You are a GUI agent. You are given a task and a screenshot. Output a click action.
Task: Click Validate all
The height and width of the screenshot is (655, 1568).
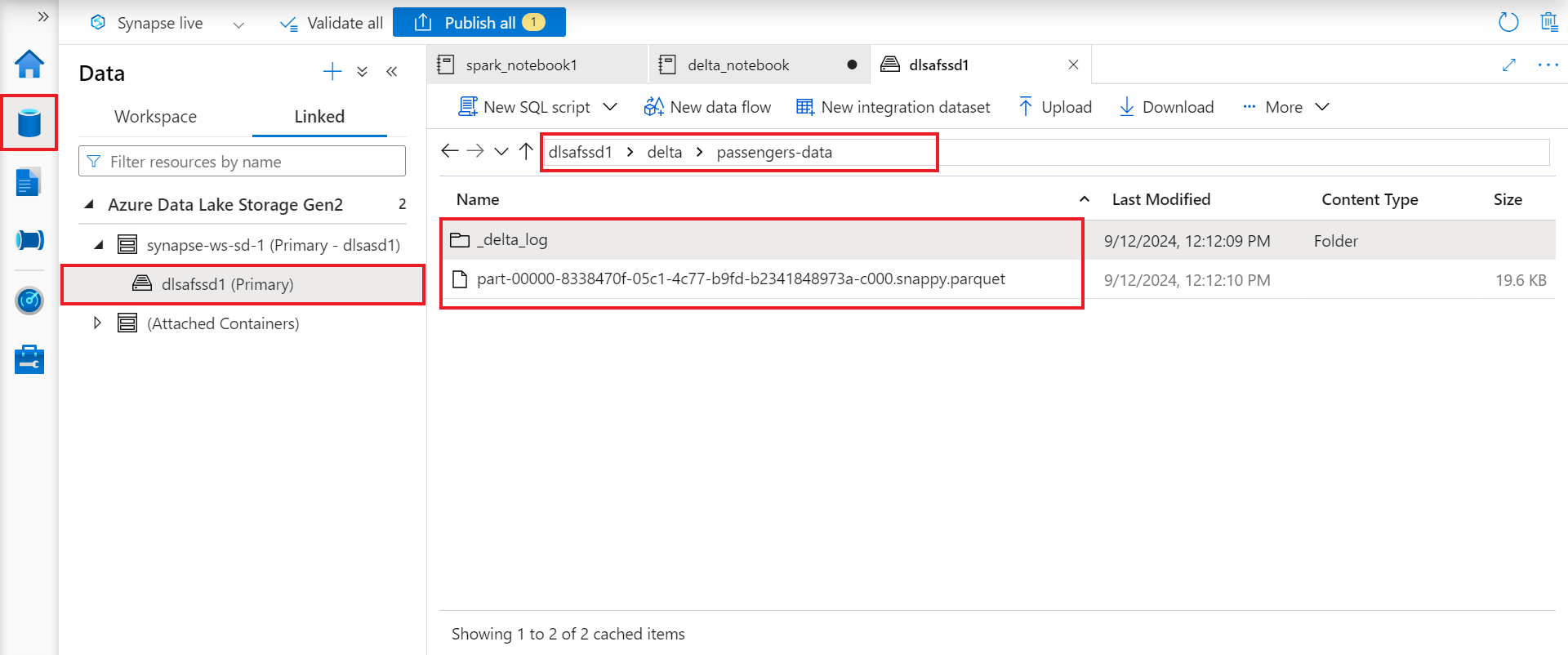coord(332,23)
